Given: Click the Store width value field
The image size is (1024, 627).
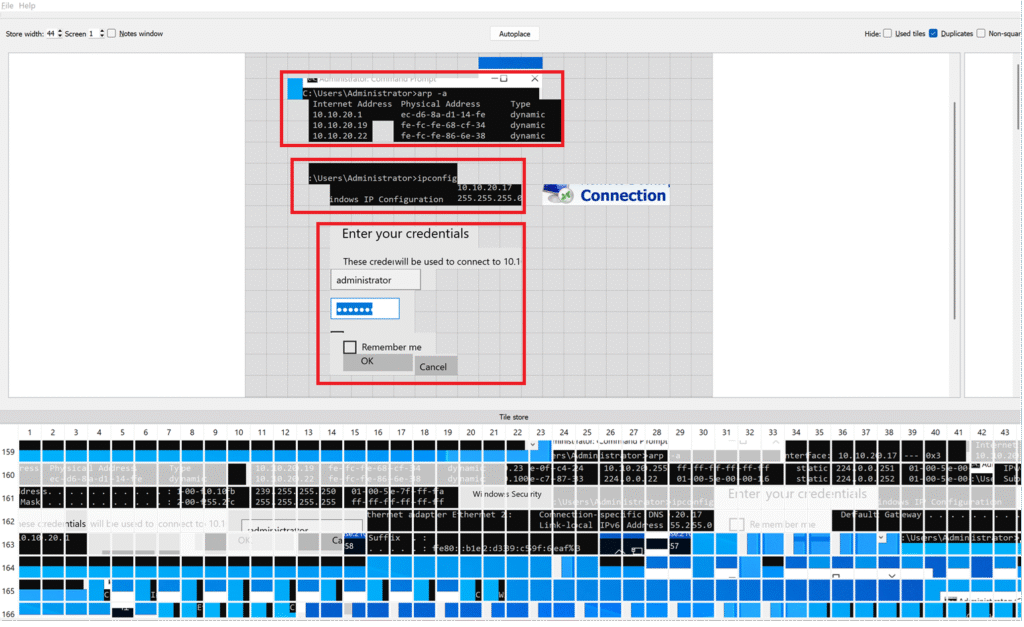Looking at the screenshot, I should pyautogui.click(x=50, y=34).
